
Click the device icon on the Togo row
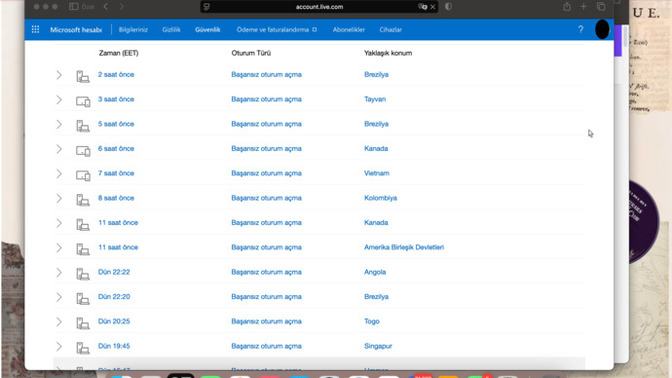click(83, 323)
